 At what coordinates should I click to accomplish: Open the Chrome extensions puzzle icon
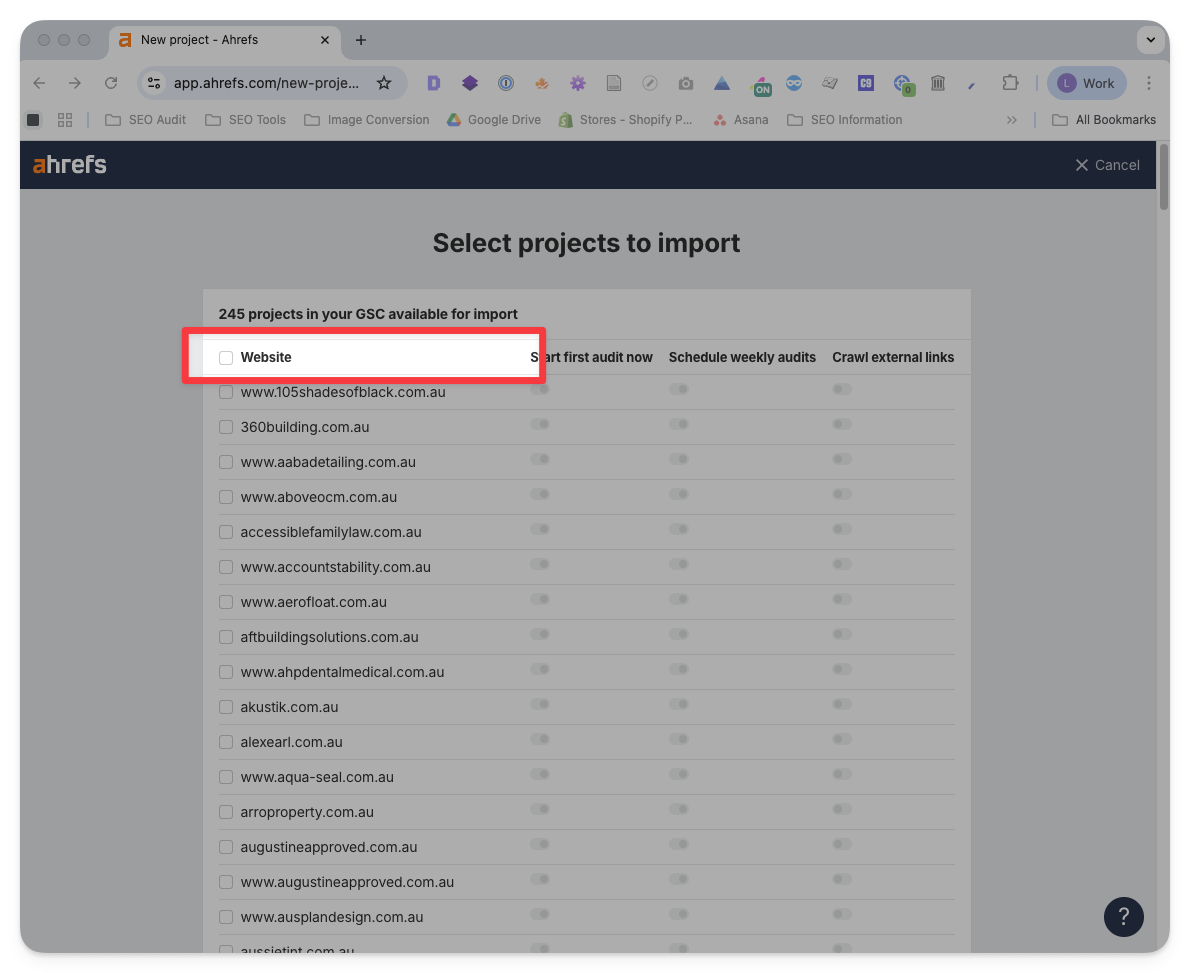click(1010, 83)
